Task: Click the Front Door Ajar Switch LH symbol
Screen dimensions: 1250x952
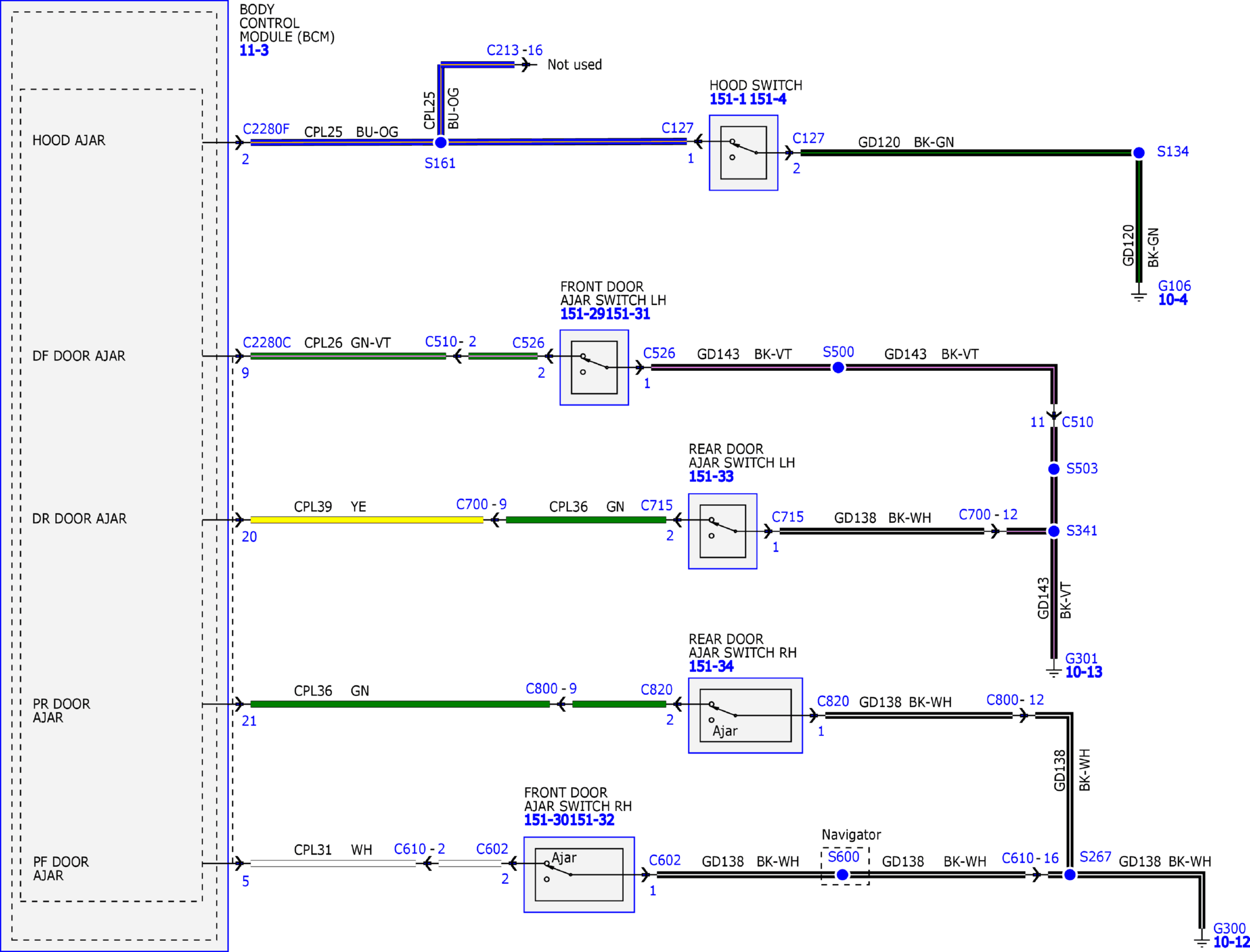Action: pyautogui.click(x=594, y=367)
